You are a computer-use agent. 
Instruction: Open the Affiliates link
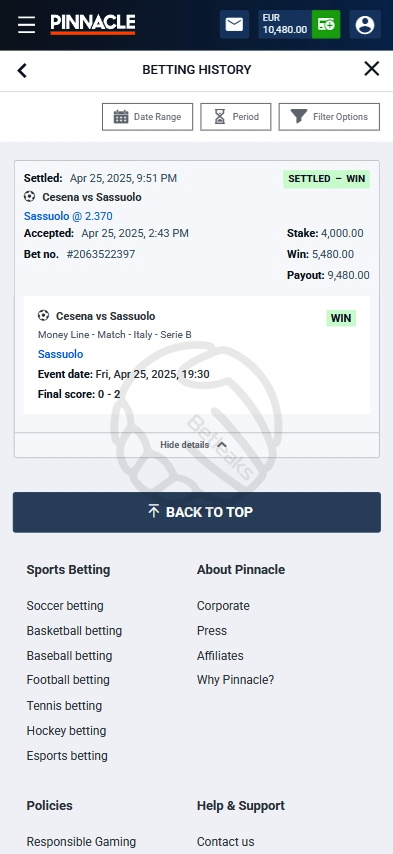coord(220,656)
